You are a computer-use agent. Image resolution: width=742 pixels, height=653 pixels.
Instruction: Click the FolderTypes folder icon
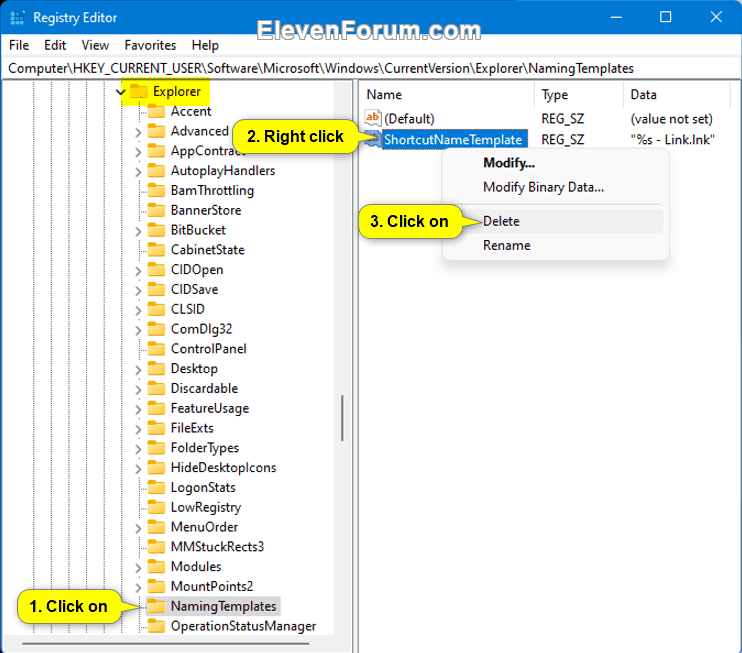pos(156,448)
